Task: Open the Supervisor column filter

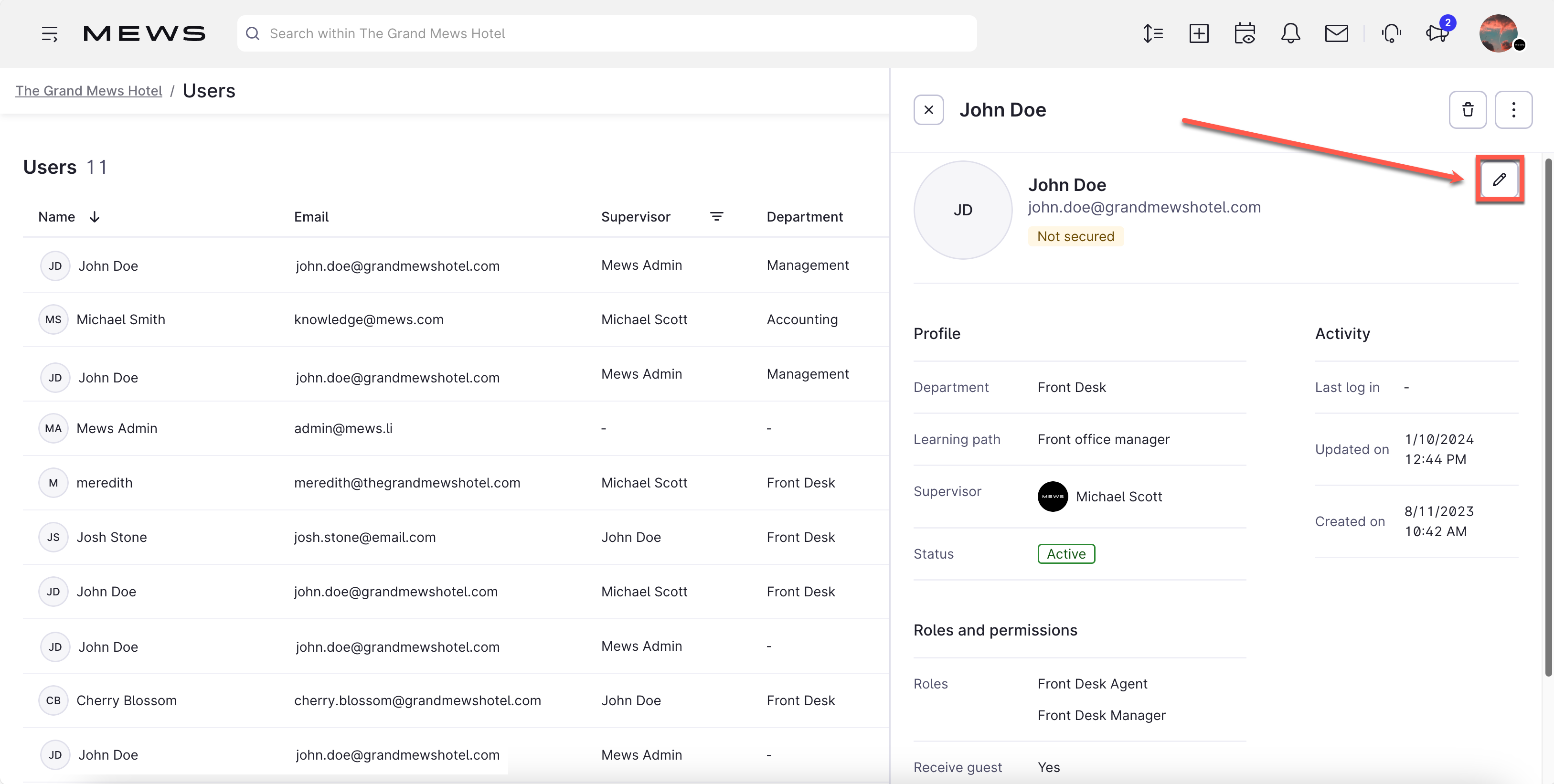Action: pos(717,216)
